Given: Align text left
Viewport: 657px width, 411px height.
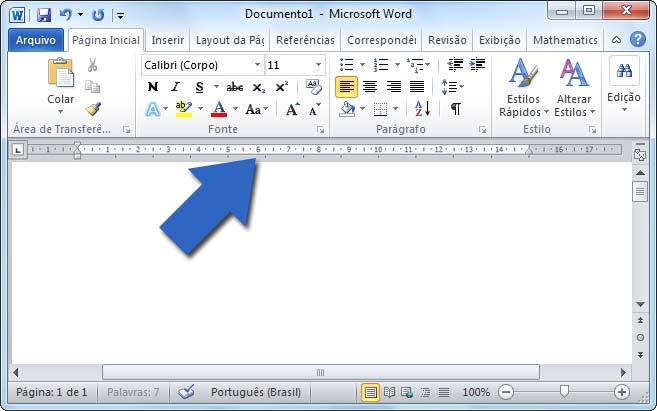Looking at the screenshot, I should click(x=347, y=87).
